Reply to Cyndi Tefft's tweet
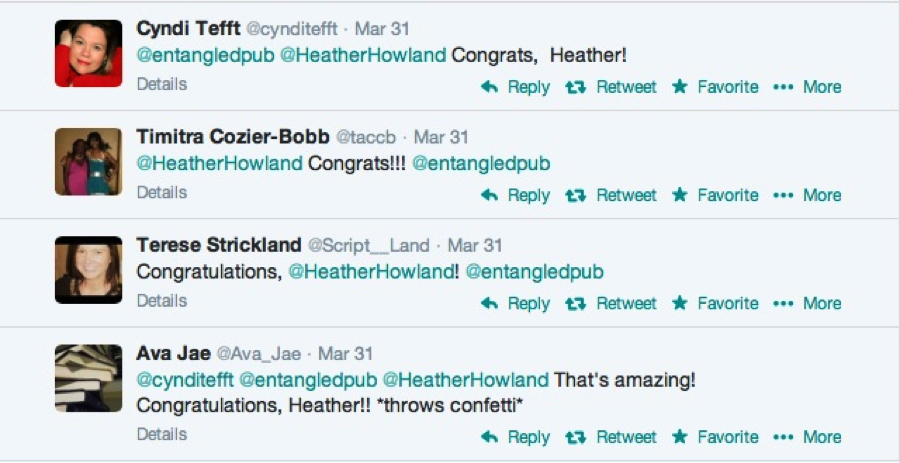 pyautogui.click(x=515, y=87)
